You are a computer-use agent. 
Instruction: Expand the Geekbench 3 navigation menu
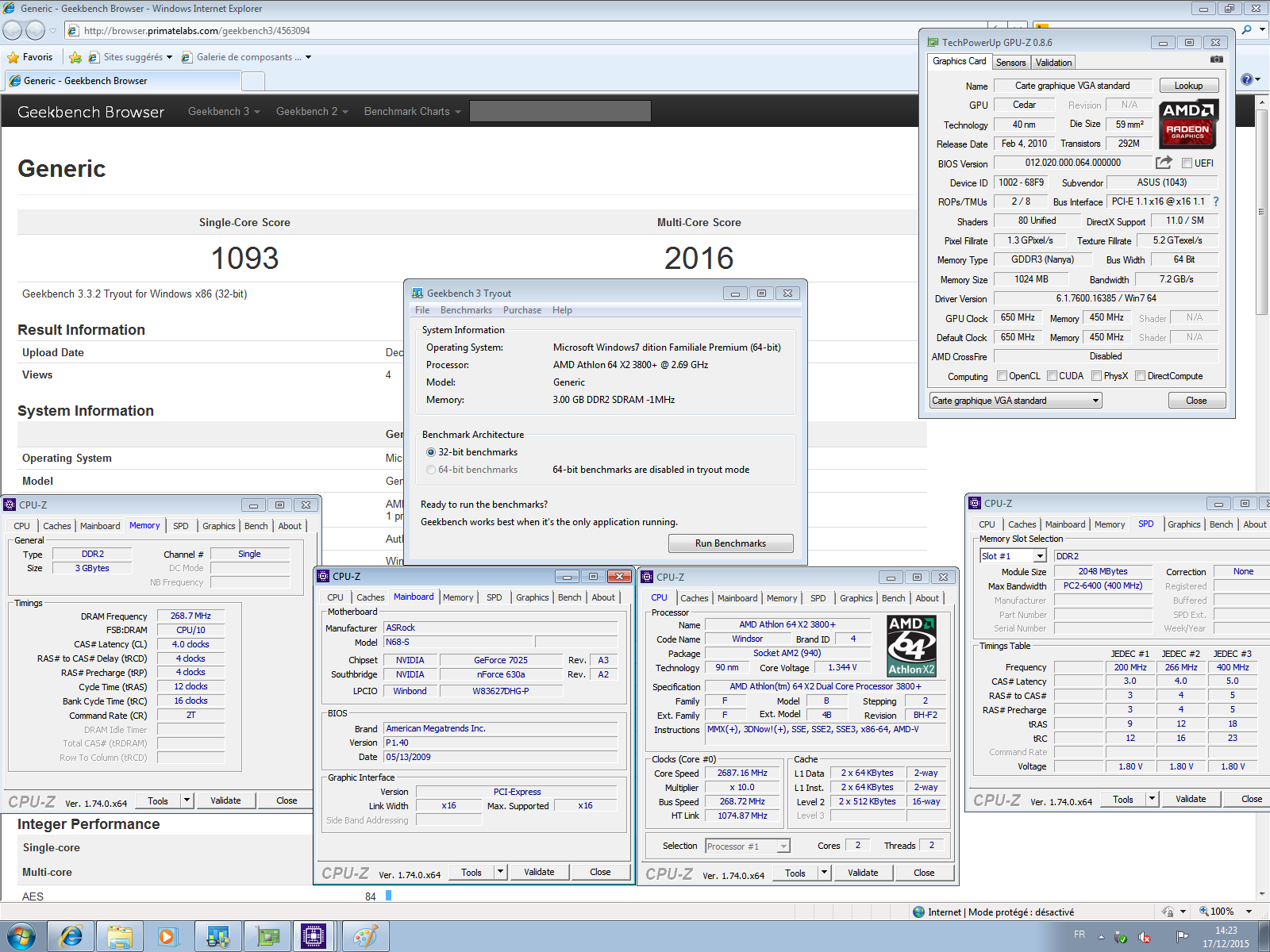pyautogui.click(x=224, y=112)
